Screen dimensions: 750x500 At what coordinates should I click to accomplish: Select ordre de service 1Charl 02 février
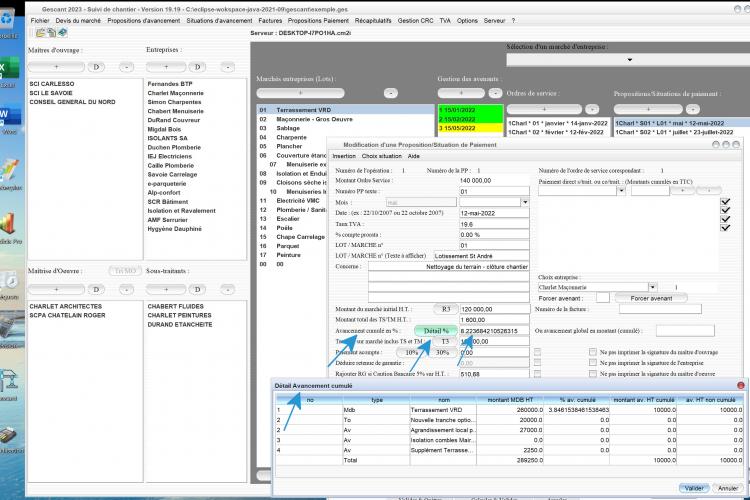[x=558, y=132]
